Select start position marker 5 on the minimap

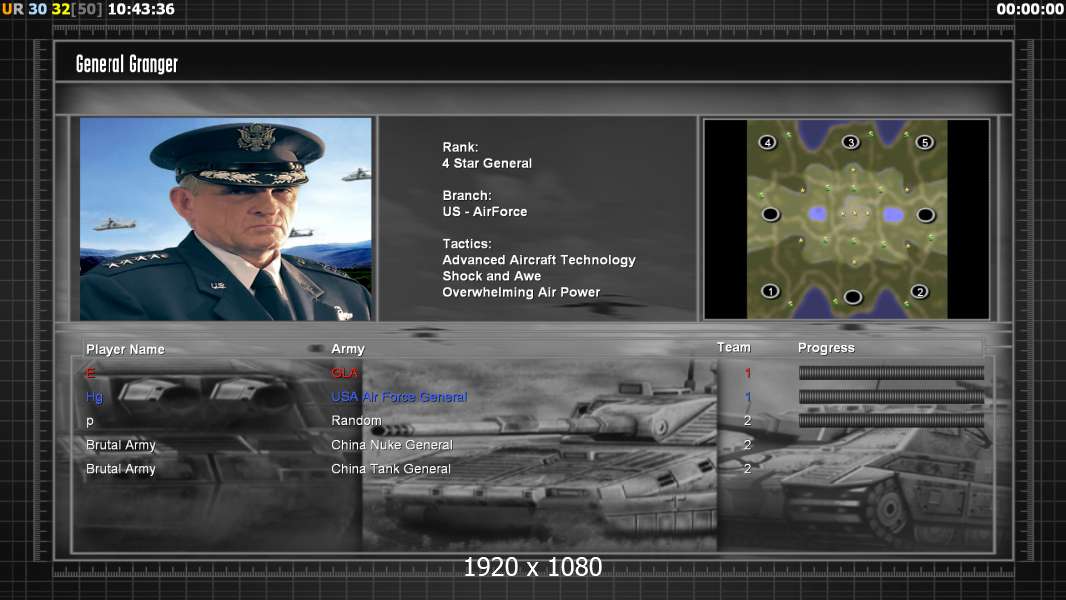(x=925, y=142)
